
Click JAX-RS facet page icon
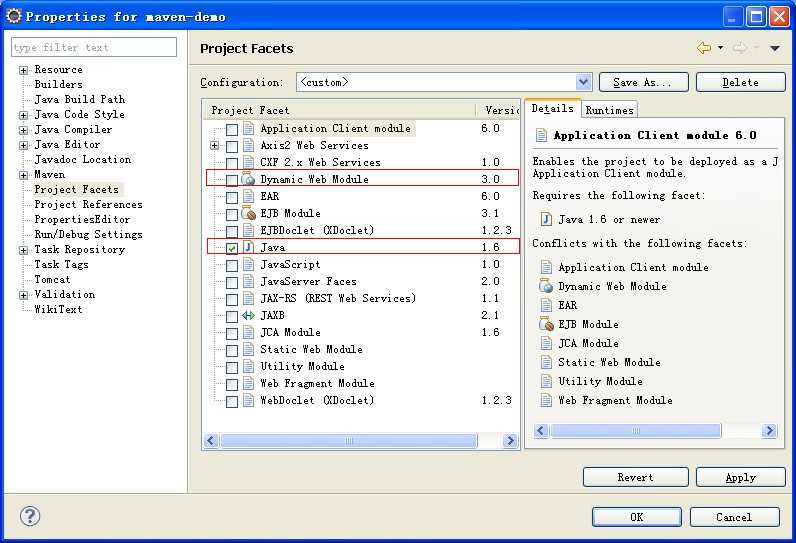point(248,298)
